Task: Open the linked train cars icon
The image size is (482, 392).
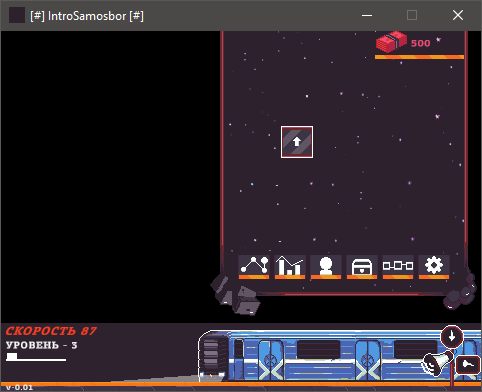Action: 398,267
